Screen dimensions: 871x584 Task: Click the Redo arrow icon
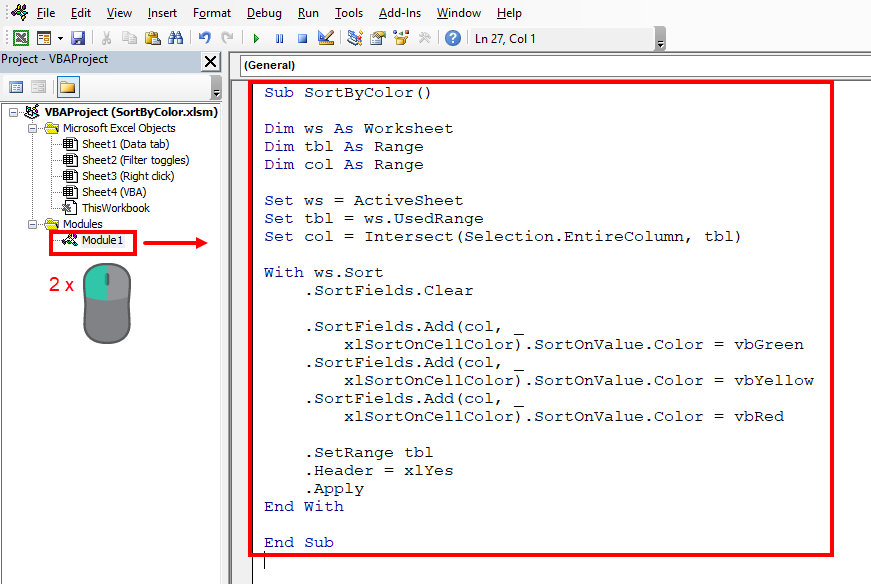pyautogui.click(x=227, y=38)
